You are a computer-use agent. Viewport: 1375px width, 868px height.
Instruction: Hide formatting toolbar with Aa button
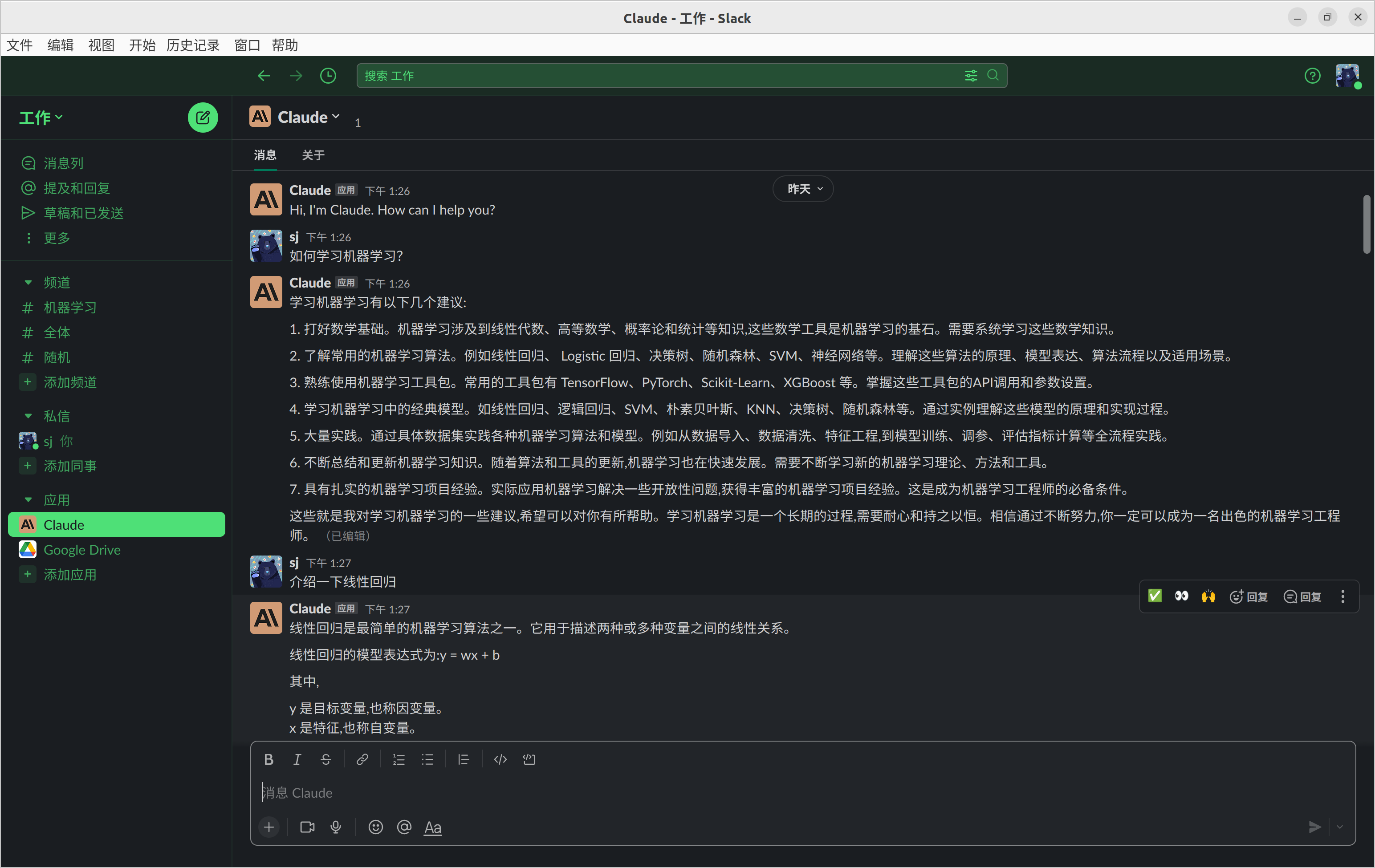click(432, 827)
